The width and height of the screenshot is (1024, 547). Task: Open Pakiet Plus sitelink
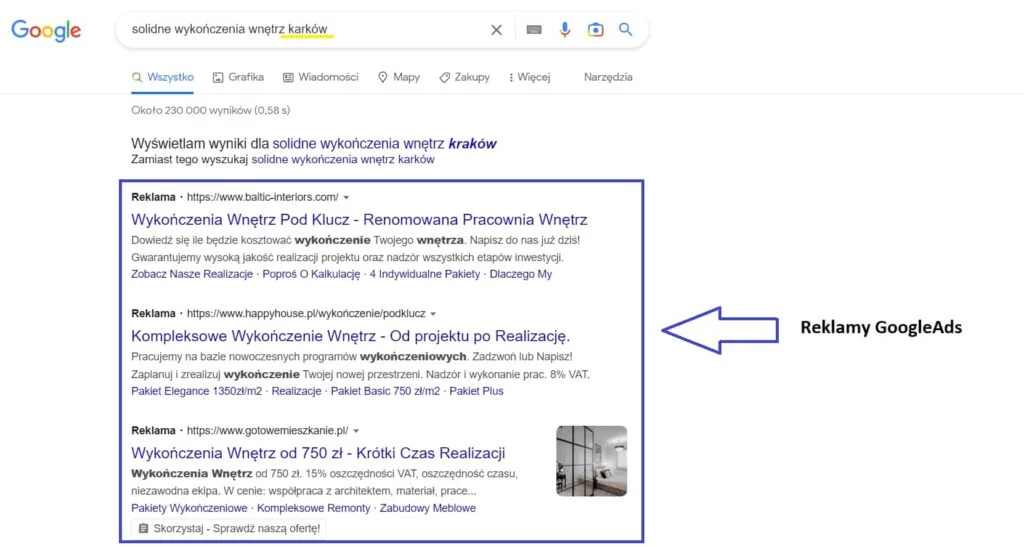click(476, 391)
